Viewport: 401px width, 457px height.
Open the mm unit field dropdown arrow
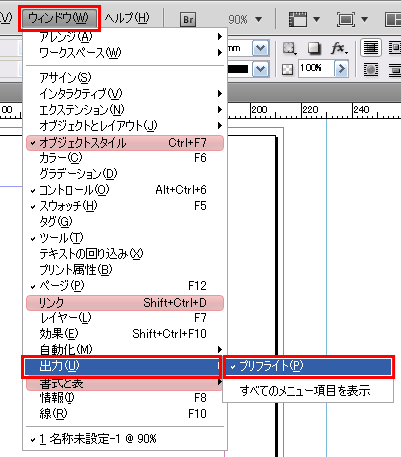click(260, 49)
